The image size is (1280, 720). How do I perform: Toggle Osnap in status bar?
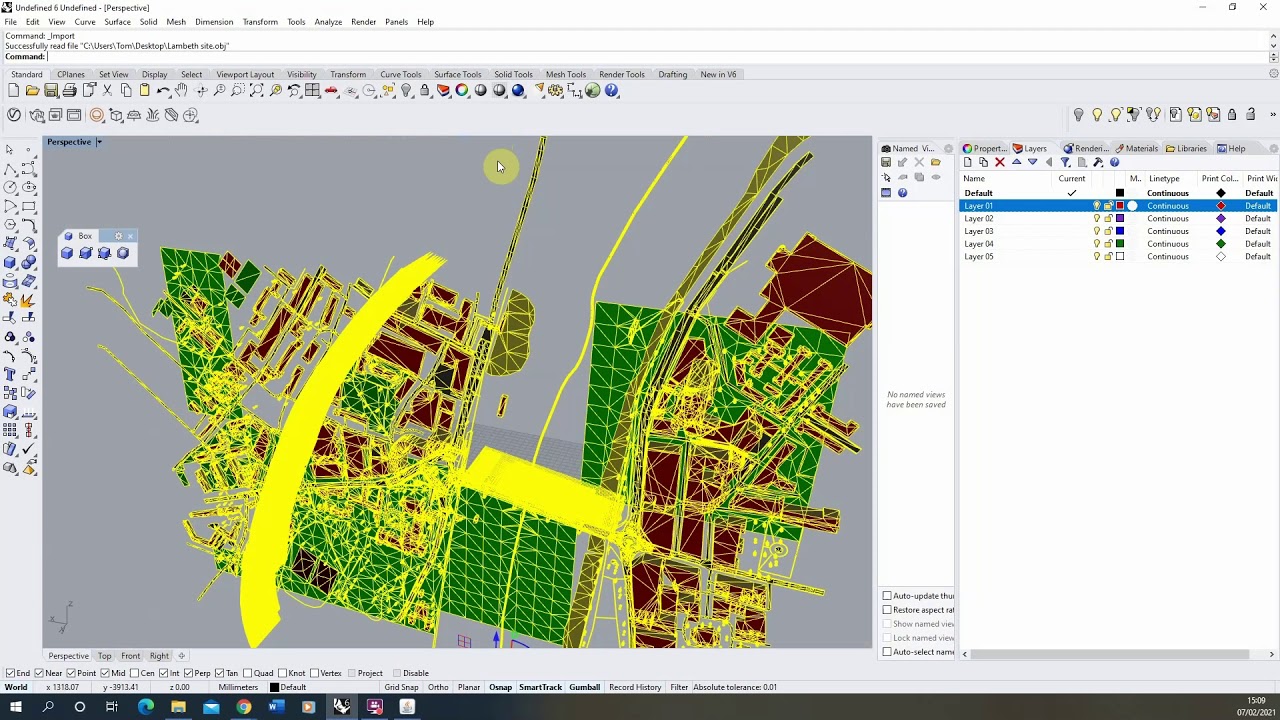point(500,687)
